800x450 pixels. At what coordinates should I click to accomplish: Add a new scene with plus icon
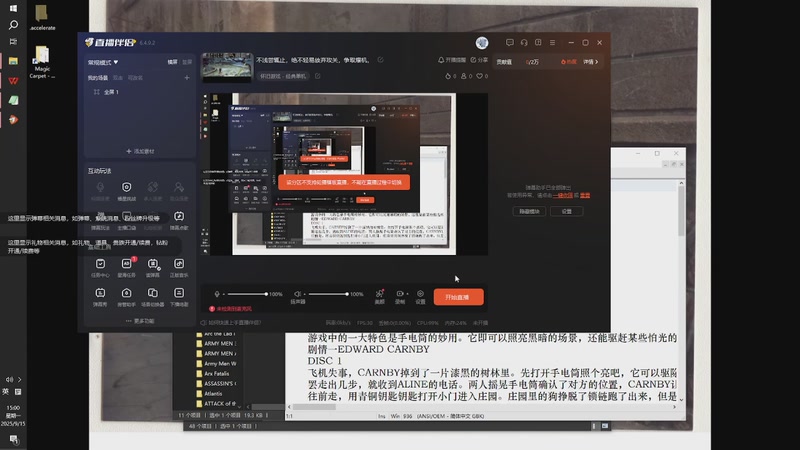(187, 78)
